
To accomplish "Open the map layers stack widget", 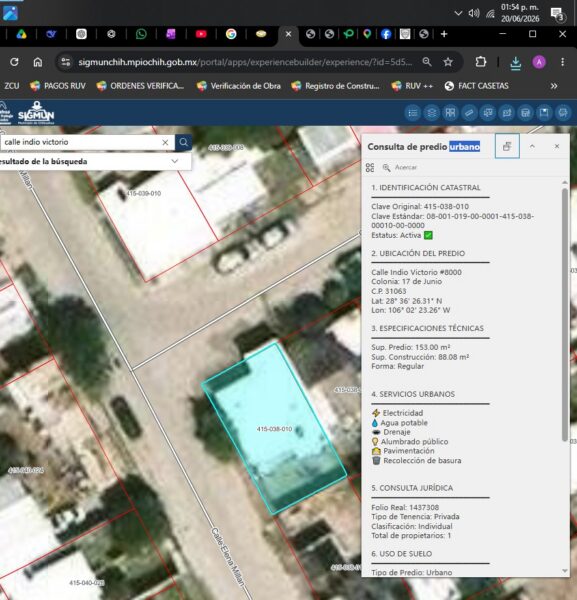I will 432,113.
